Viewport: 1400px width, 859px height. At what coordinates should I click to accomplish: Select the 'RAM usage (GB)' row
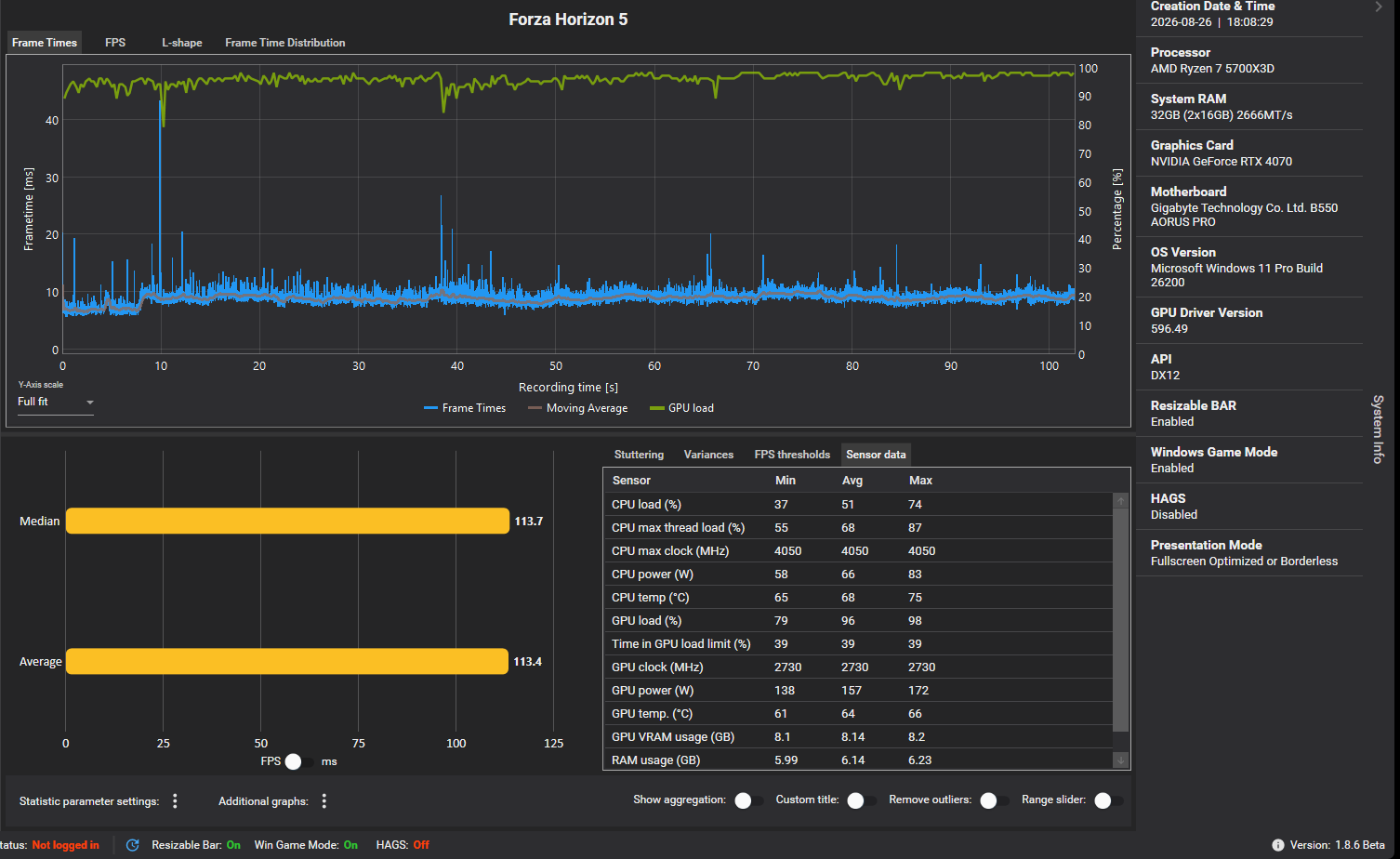(x=858, y=760)
